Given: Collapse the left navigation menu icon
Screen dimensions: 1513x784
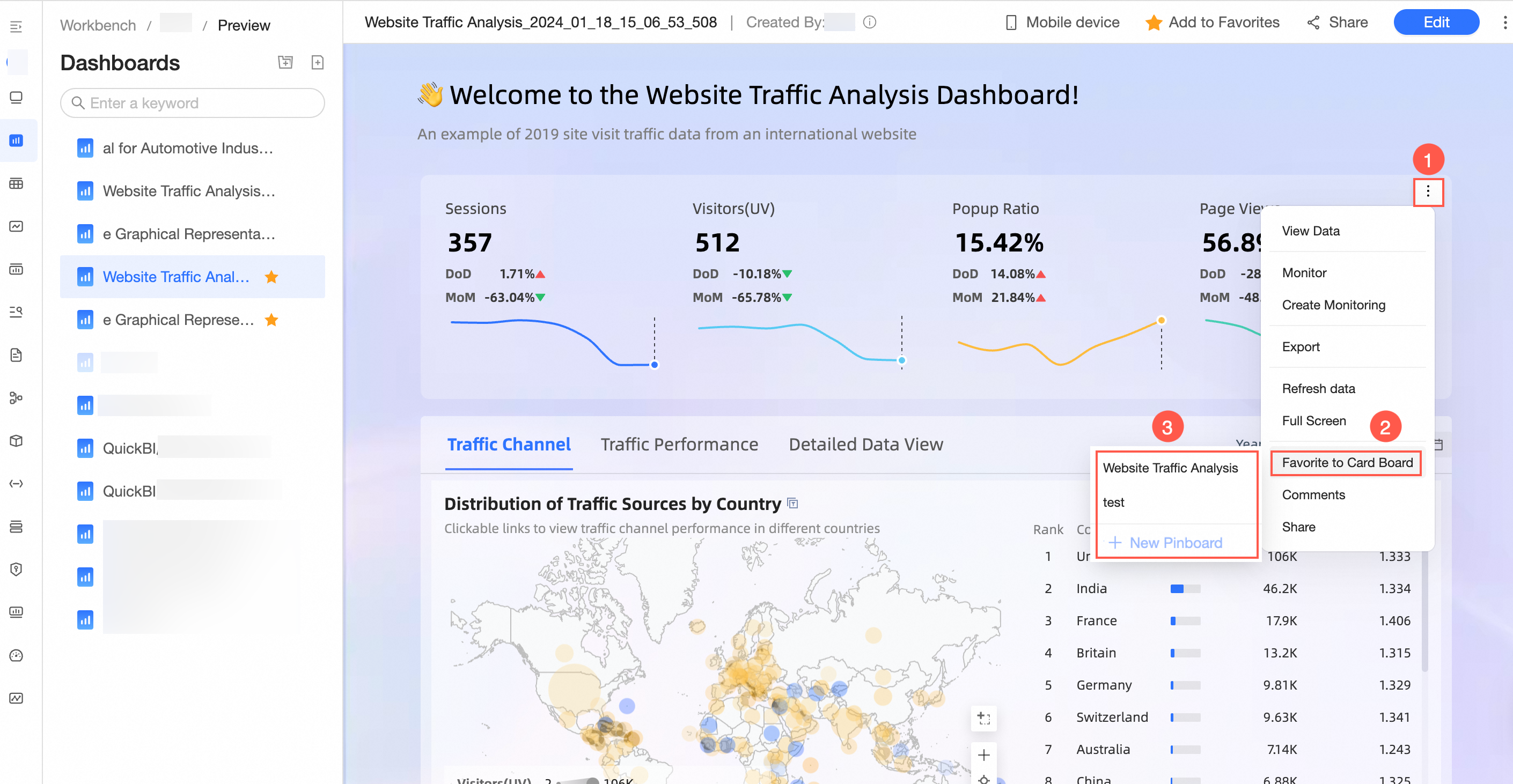Looking at the screenshot, I should 17,26.
